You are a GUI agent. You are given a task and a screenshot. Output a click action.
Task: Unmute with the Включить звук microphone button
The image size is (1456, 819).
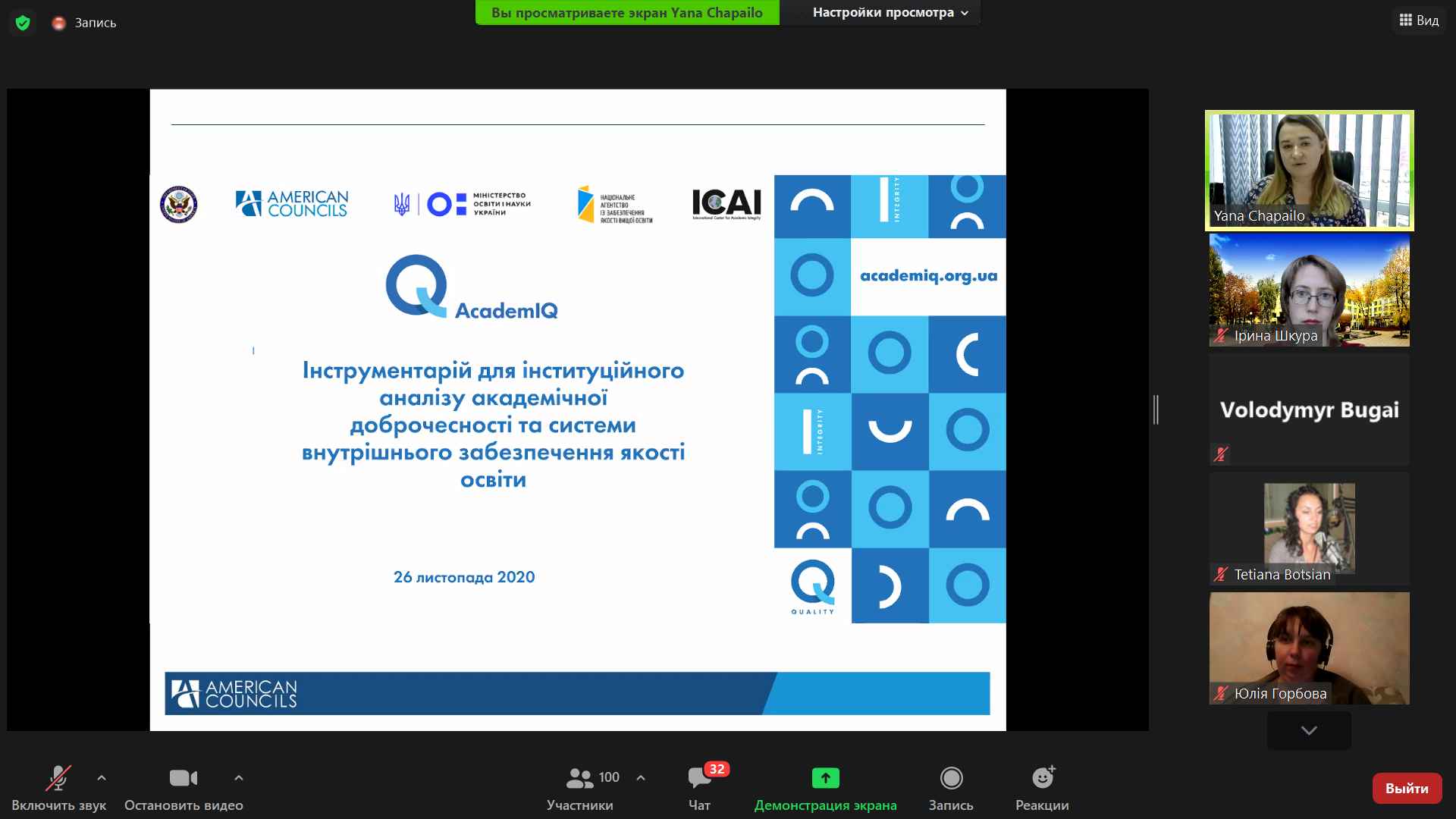pyautogui.click(x=58, y=789)
